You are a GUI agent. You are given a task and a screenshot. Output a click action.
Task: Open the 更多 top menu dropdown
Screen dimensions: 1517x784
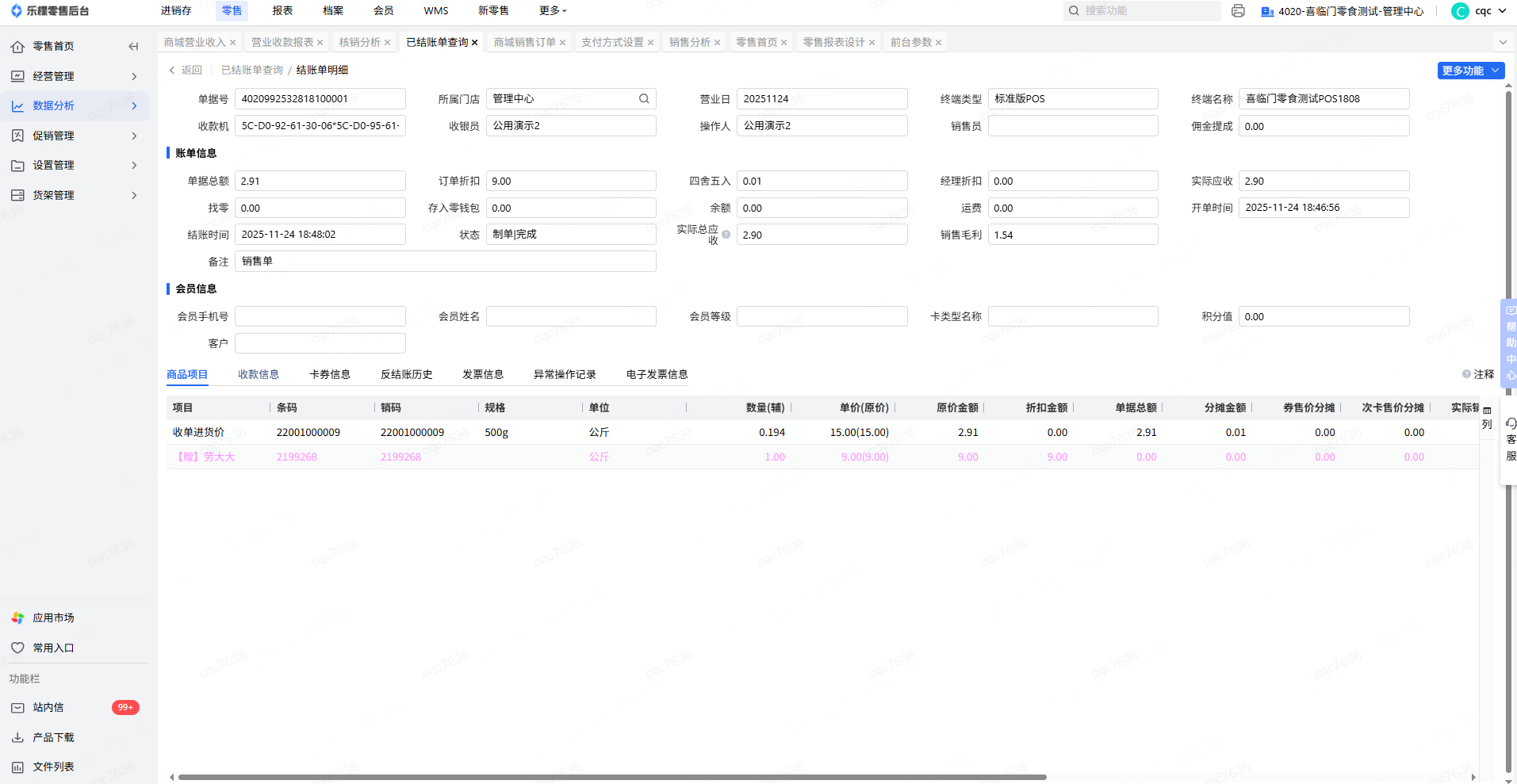coord(553,11)
